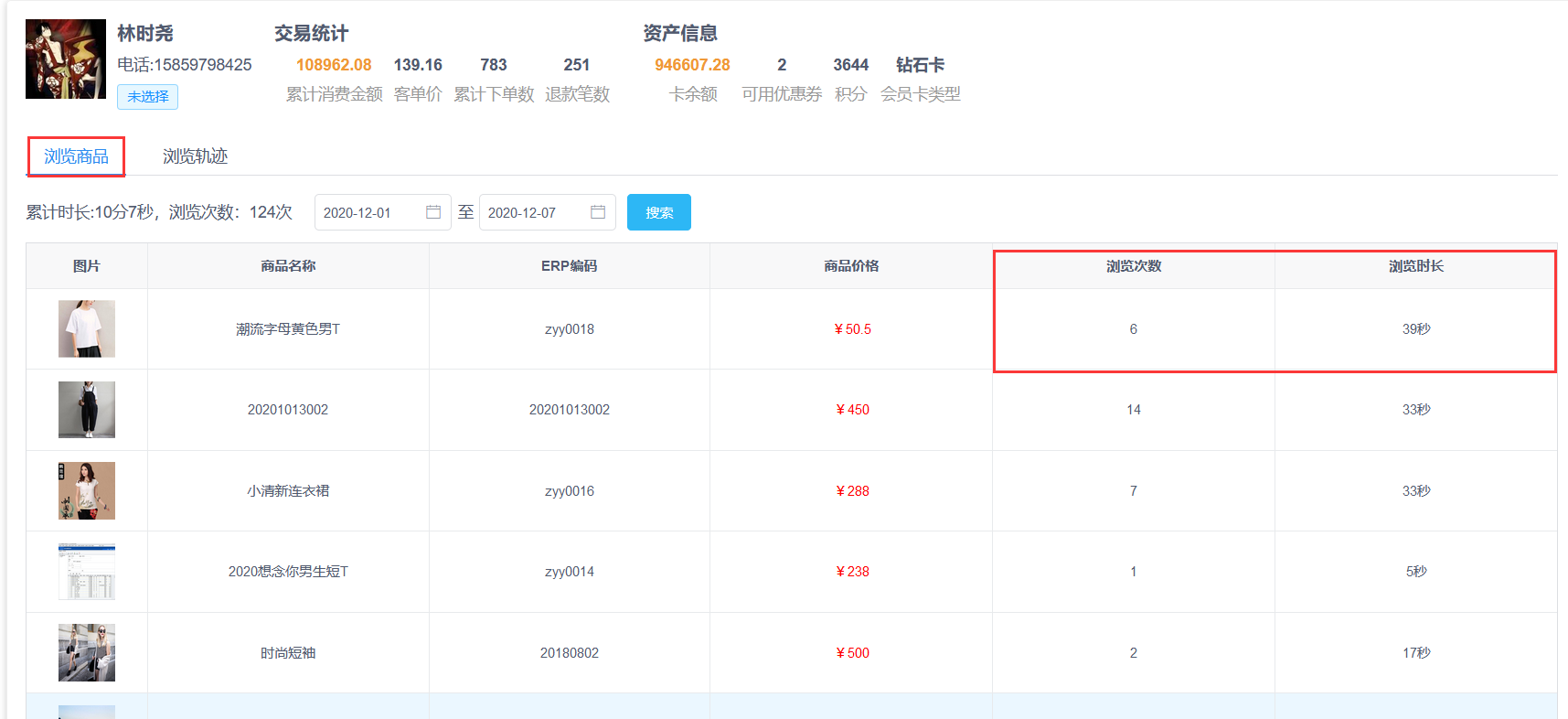The width and height of the screenshot is (1568, 719).
Task: Click price ¥500
Action: (x=852, y=653)
